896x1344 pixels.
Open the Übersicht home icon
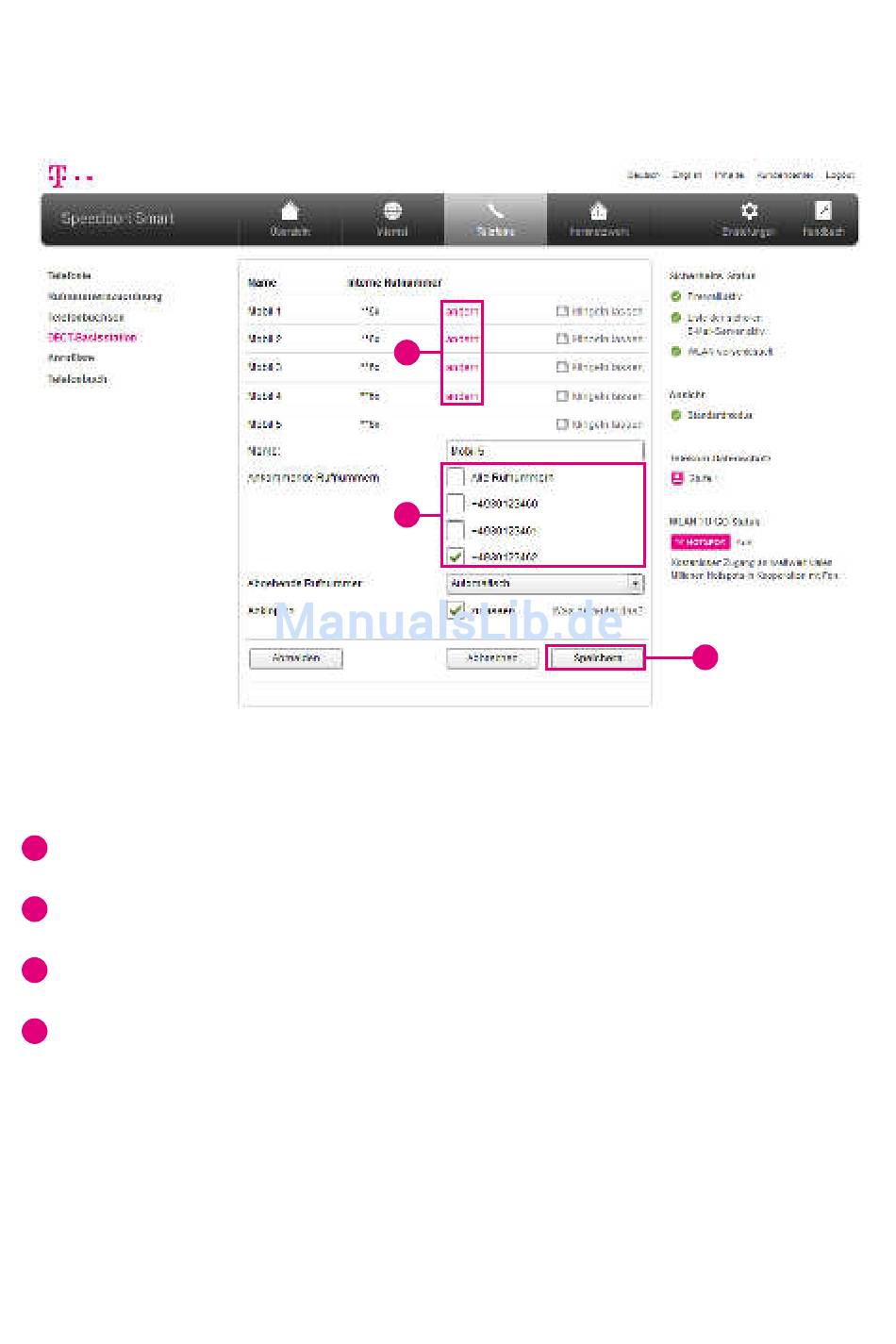[x=290, y=210]
